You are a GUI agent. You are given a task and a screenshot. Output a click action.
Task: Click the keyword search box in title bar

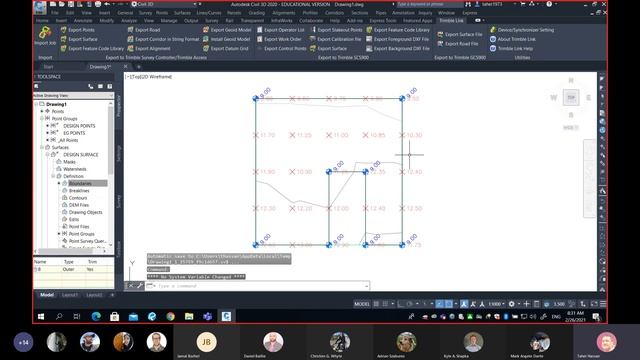(429, 4)
